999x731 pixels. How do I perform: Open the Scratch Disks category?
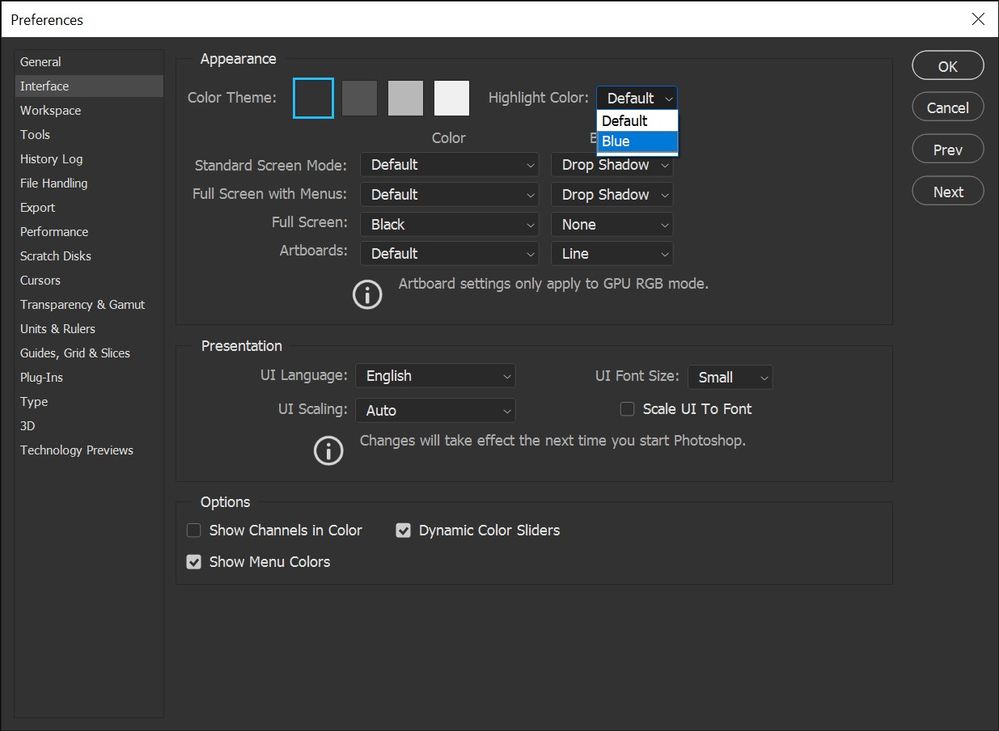(x=89, y=256)
